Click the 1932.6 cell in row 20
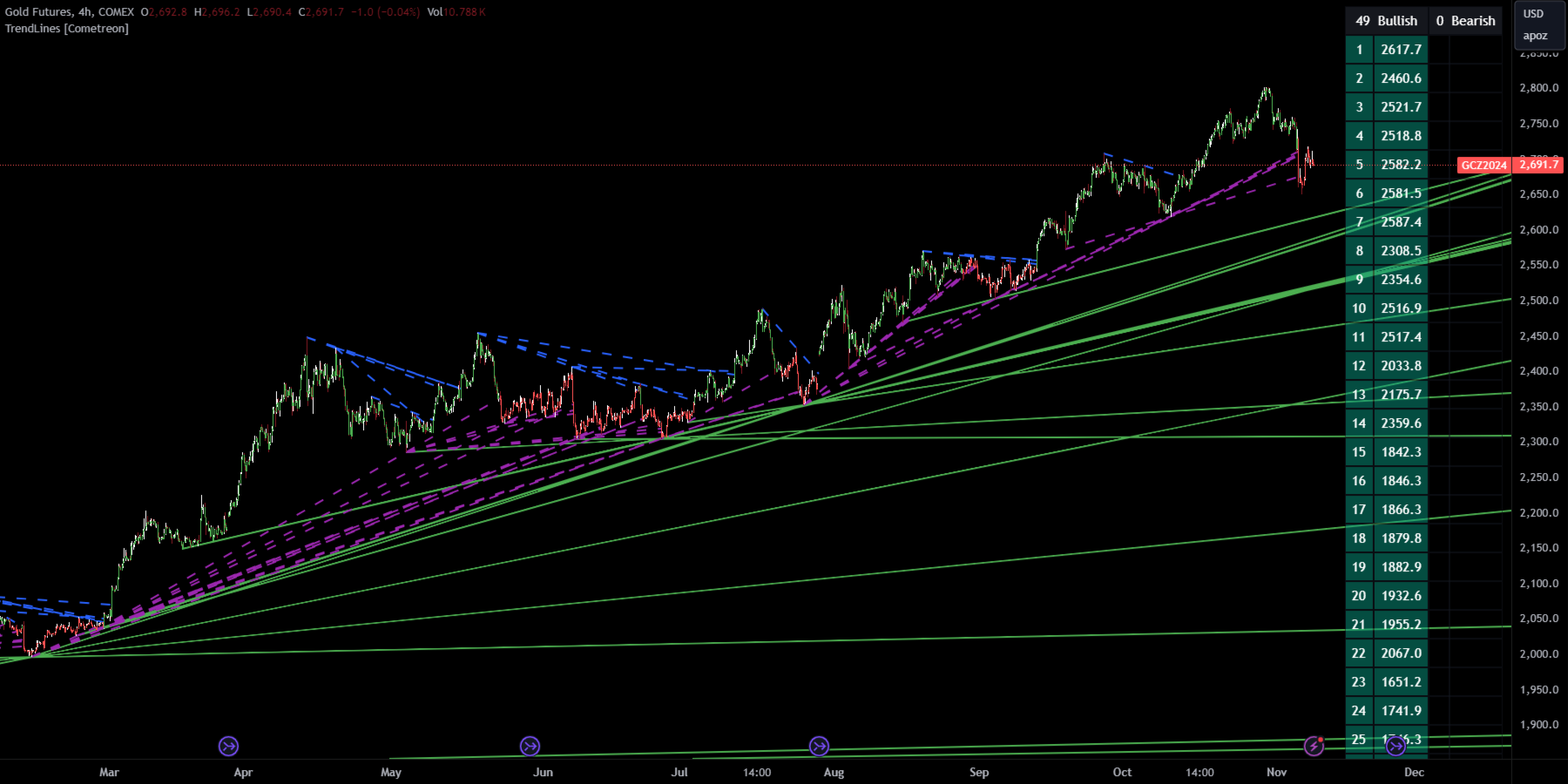The image size is (1568, 784). pyautogui.click(x=1401, y=596)
